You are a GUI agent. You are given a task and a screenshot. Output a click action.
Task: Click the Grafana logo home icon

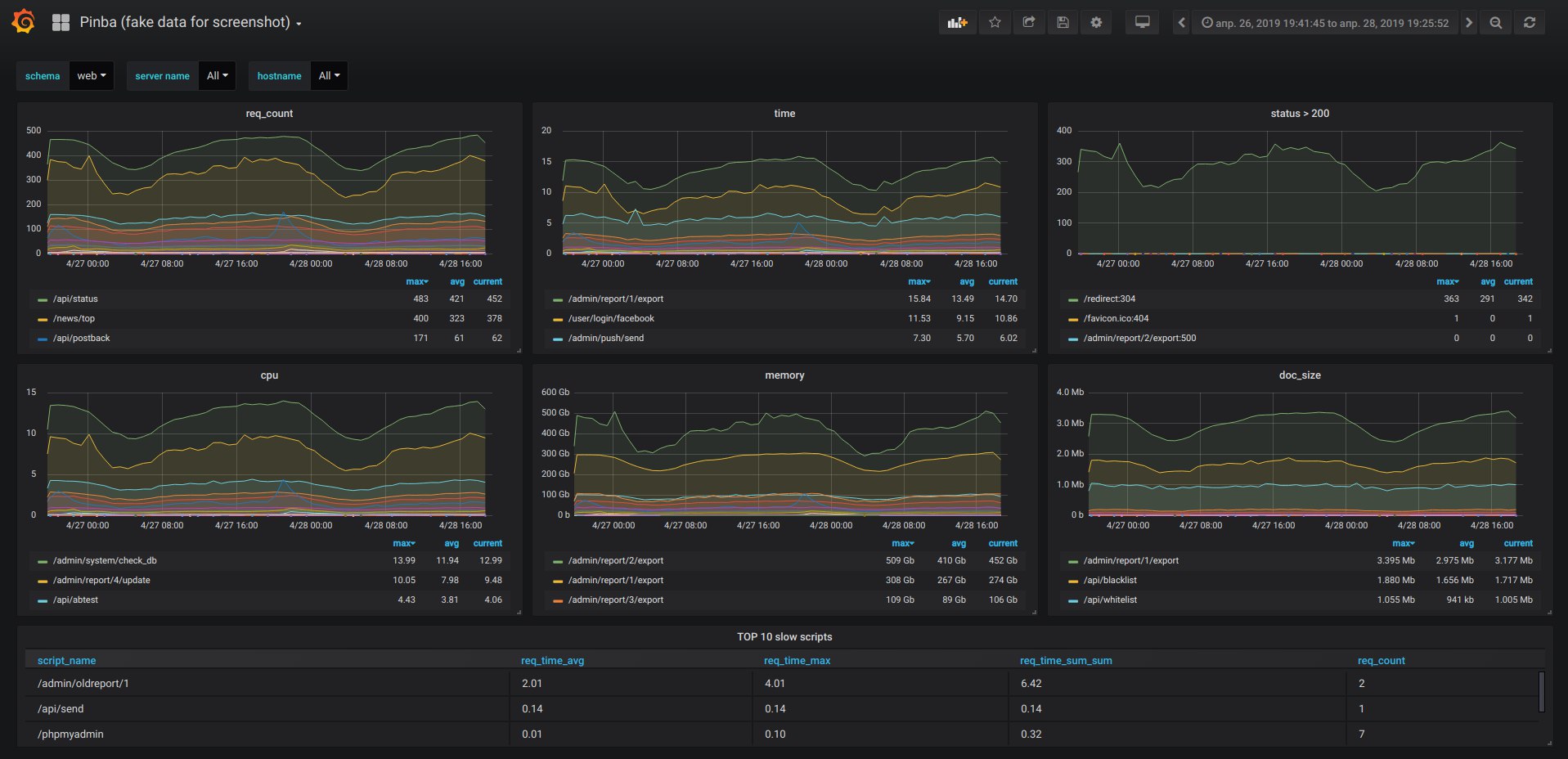coord(24,22)
